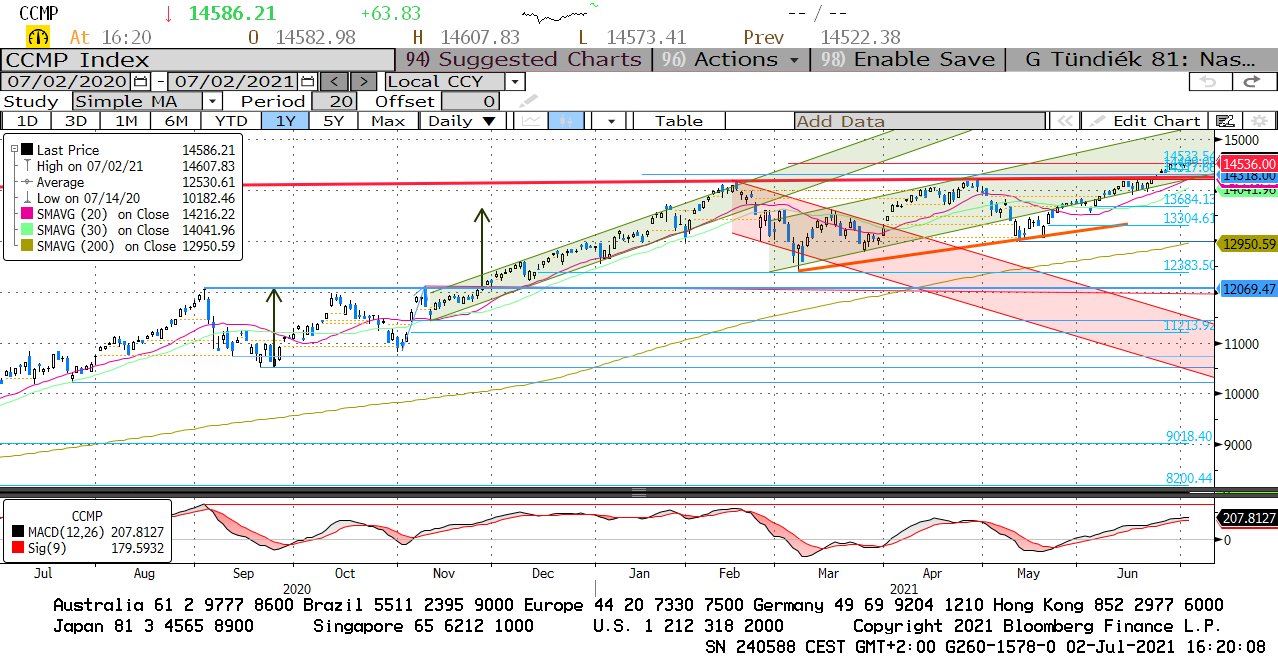Screen dimensions: 1278x670
Task: Click the 12069.47 blue price axis label
Action: coord(1249,289)
